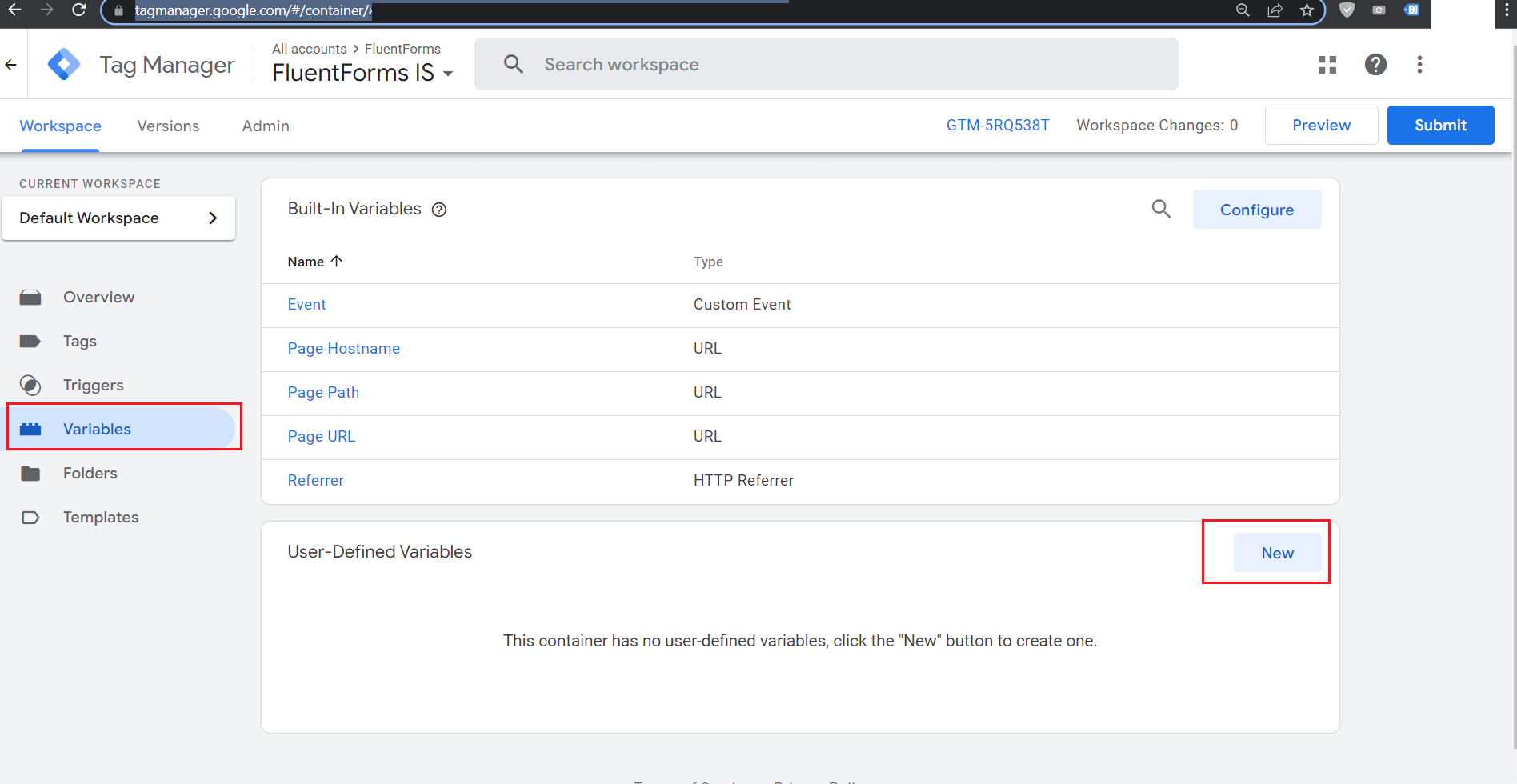The height and width of the screenshot is (784, 1517).
Task: Switch to the Admin tab
Action: tap(266, 126)
